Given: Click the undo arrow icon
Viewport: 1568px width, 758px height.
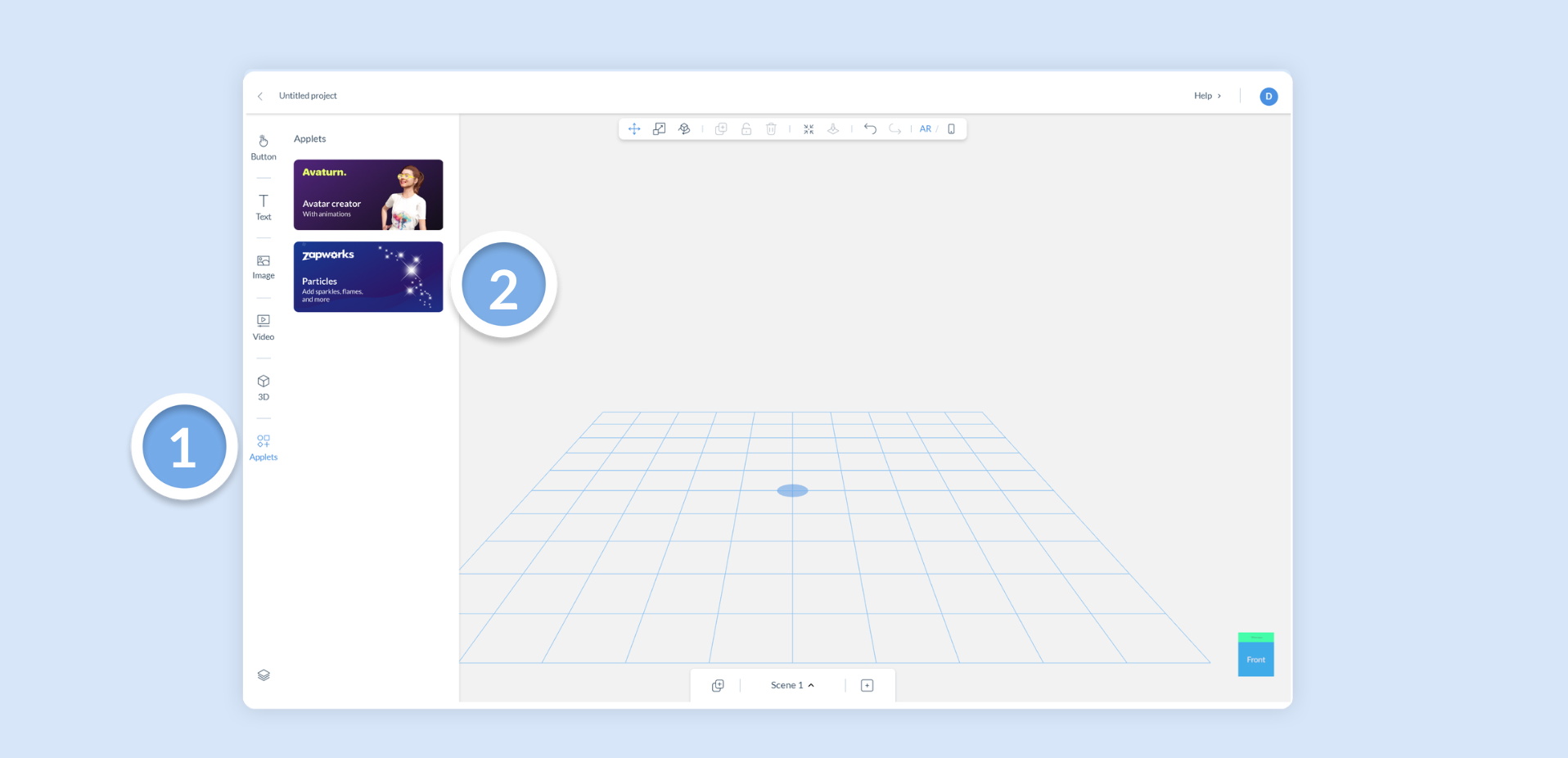Looking at the screenshot, I should pyautogui.click(x=870, y=129).
